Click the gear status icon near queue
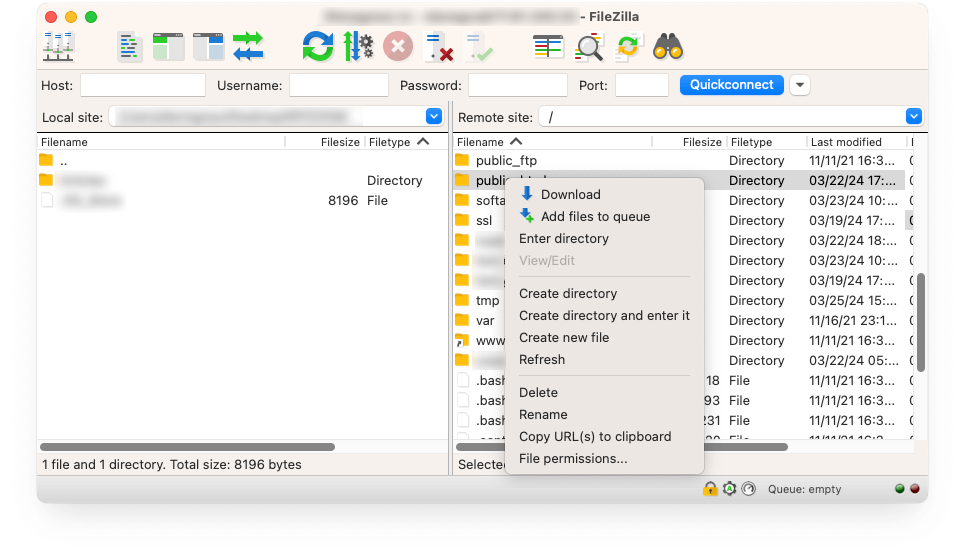Viewport: 966px width, 549px height. (x=729, y=489)
